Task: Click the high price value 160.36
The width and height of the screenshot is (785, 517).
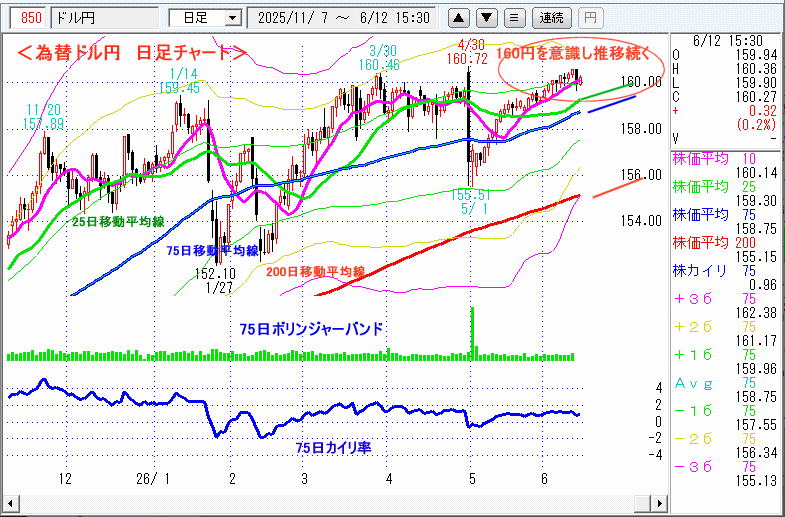Action: click(x=756, y=69)
